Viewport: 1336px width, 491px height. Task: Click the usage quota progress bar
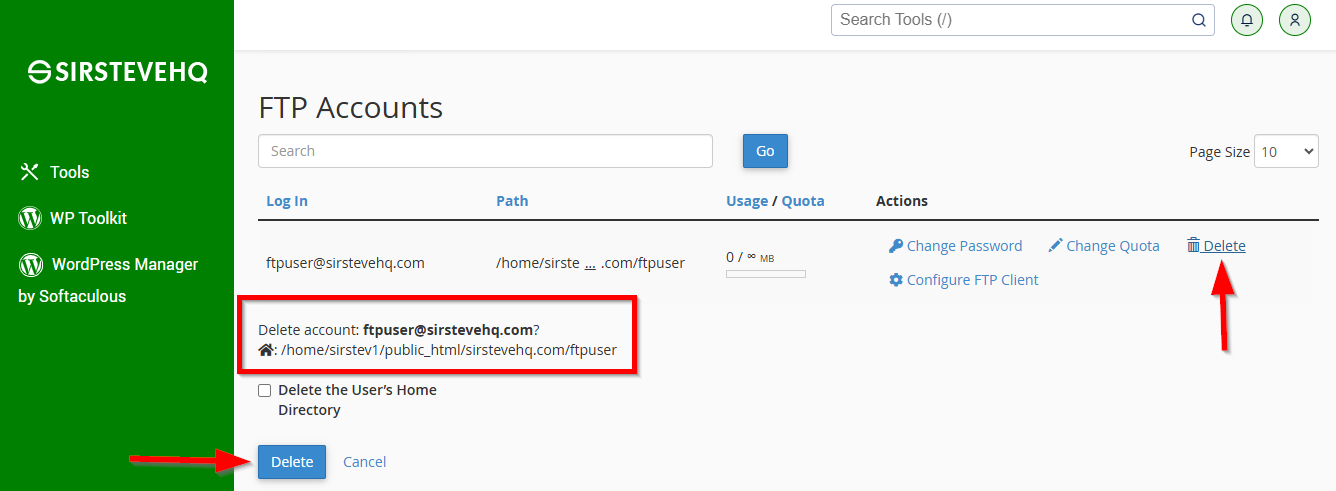click(766, 274)
